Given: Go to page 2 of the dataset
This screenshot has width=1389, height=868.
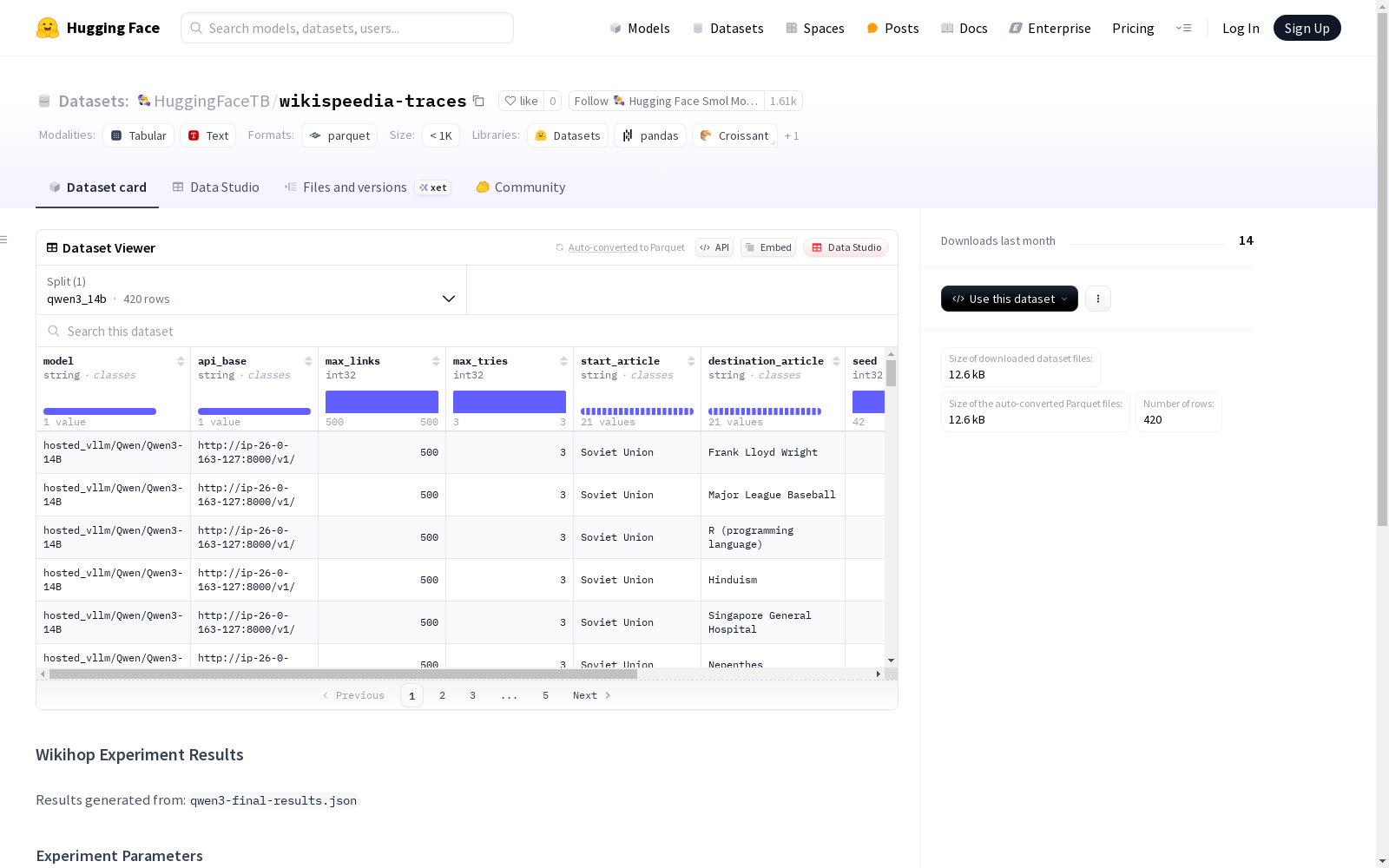Looking at the screenshot, I should click(x=442, y=695).
